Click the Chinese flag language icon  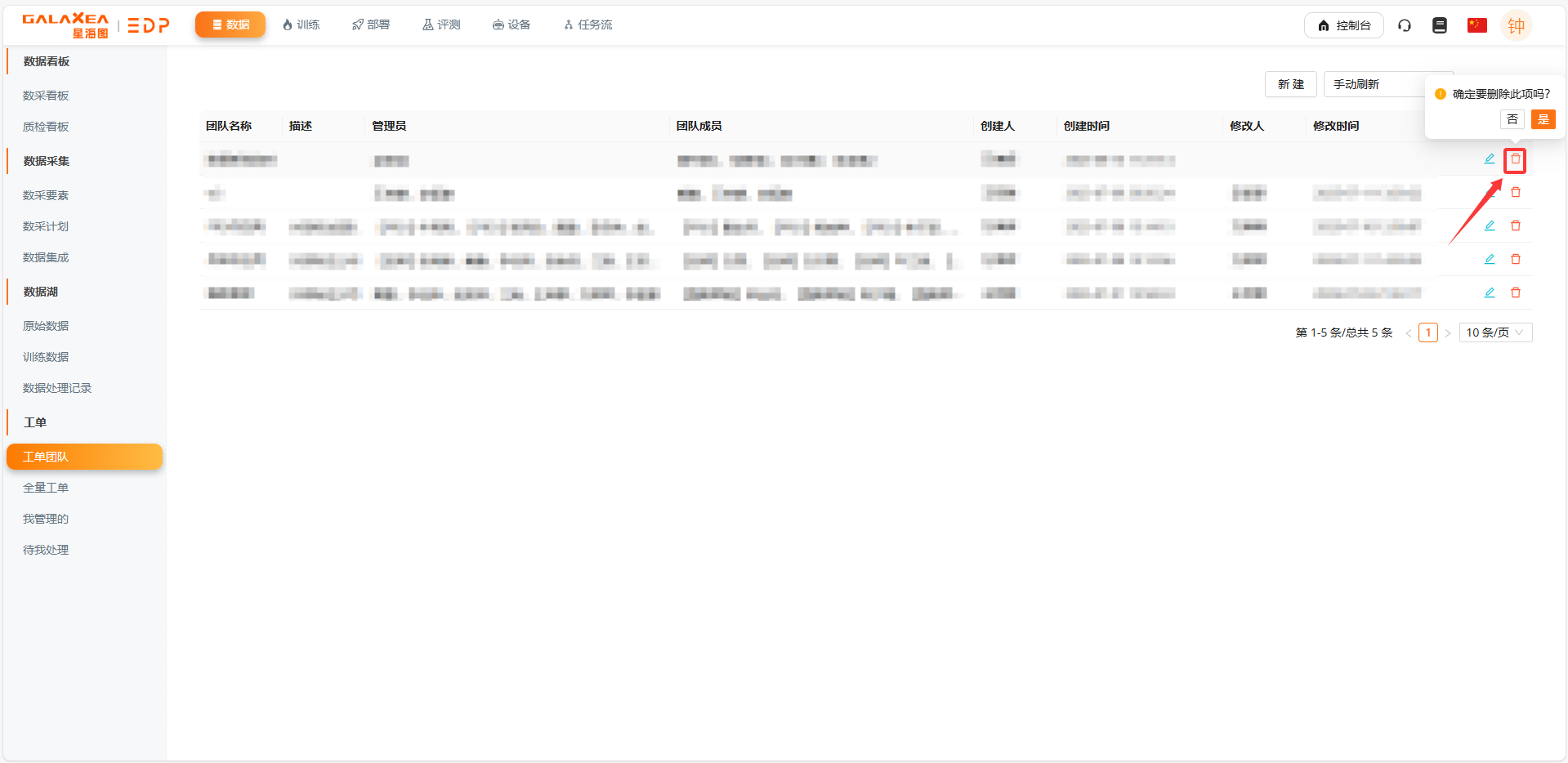coord(1476,25)
